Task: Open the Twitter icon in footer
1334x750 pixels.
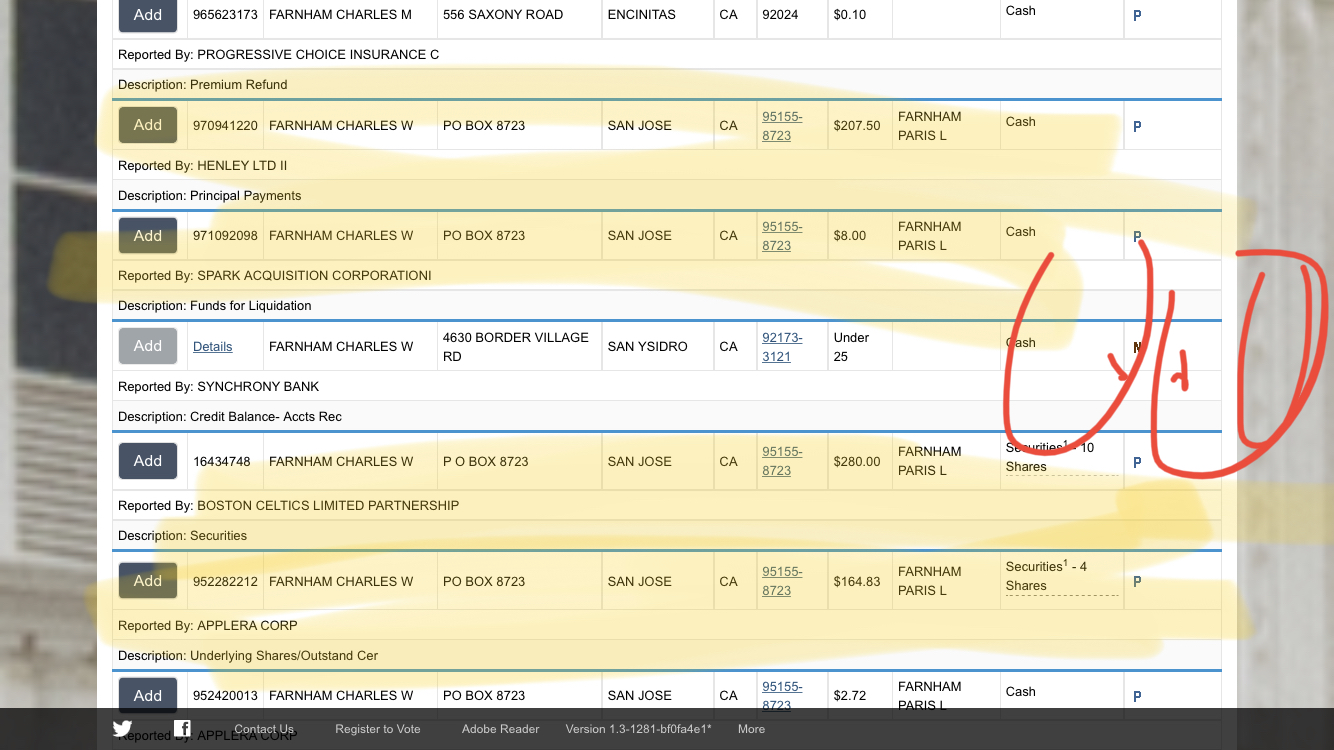Action: click(x=122, y=728)
